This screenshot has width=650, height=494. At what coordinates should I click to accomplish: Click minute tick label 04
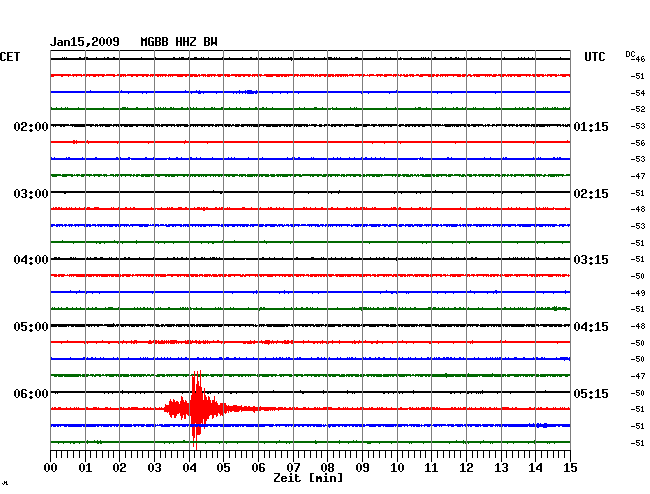coord(189,467)
